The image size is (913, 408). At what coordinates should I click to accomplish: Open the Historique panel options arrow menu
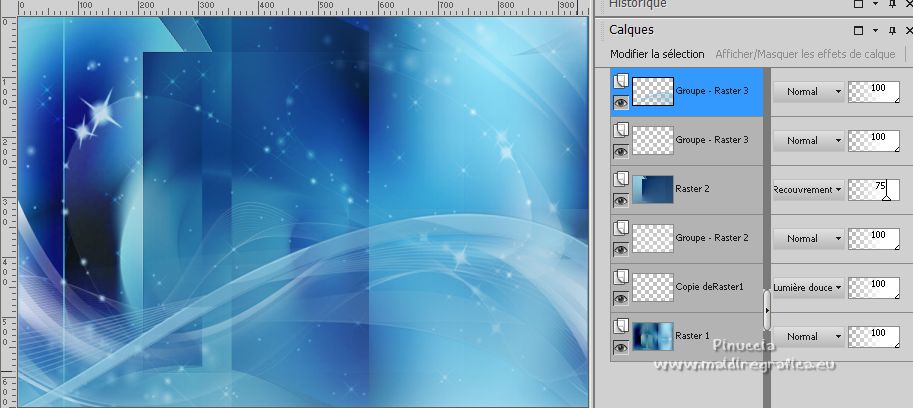875,3
